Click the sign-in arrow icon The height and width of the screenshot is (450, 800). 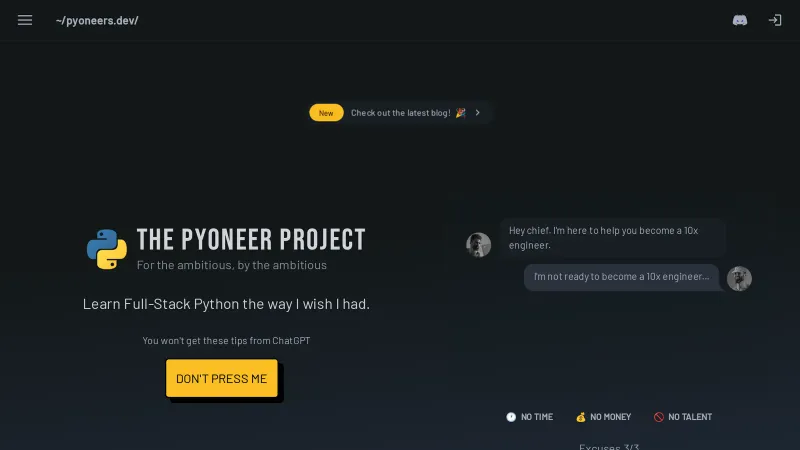[x=774, y=20]
